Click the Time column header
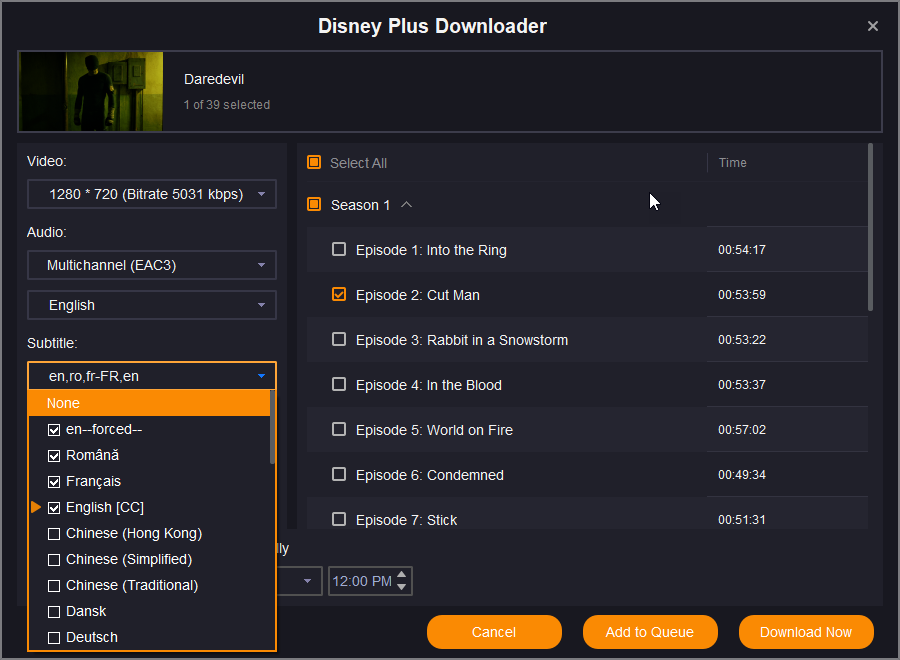This screenshot has width=900, height=660. tap(732, 163)
